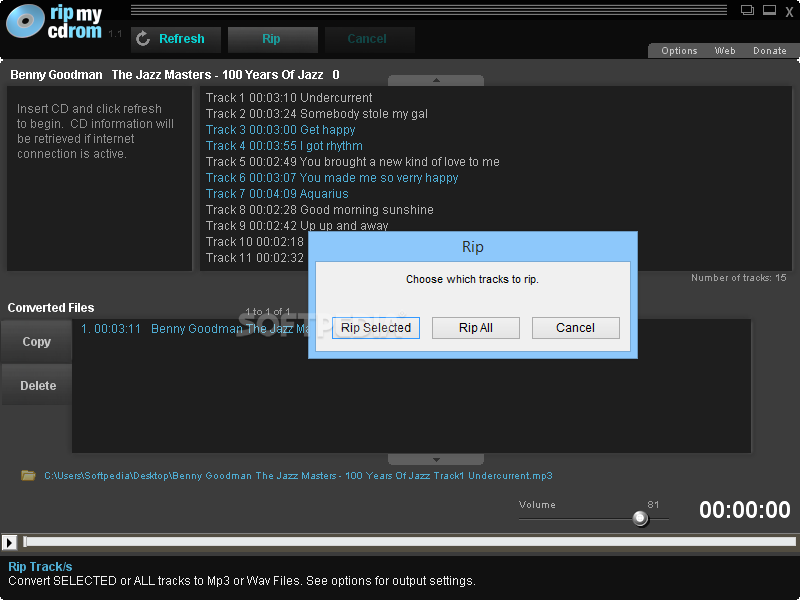Viewport: 800px width, 600px height.
Task: Click Number of tracks: 15 label
Action: click(x=738, y=278)
